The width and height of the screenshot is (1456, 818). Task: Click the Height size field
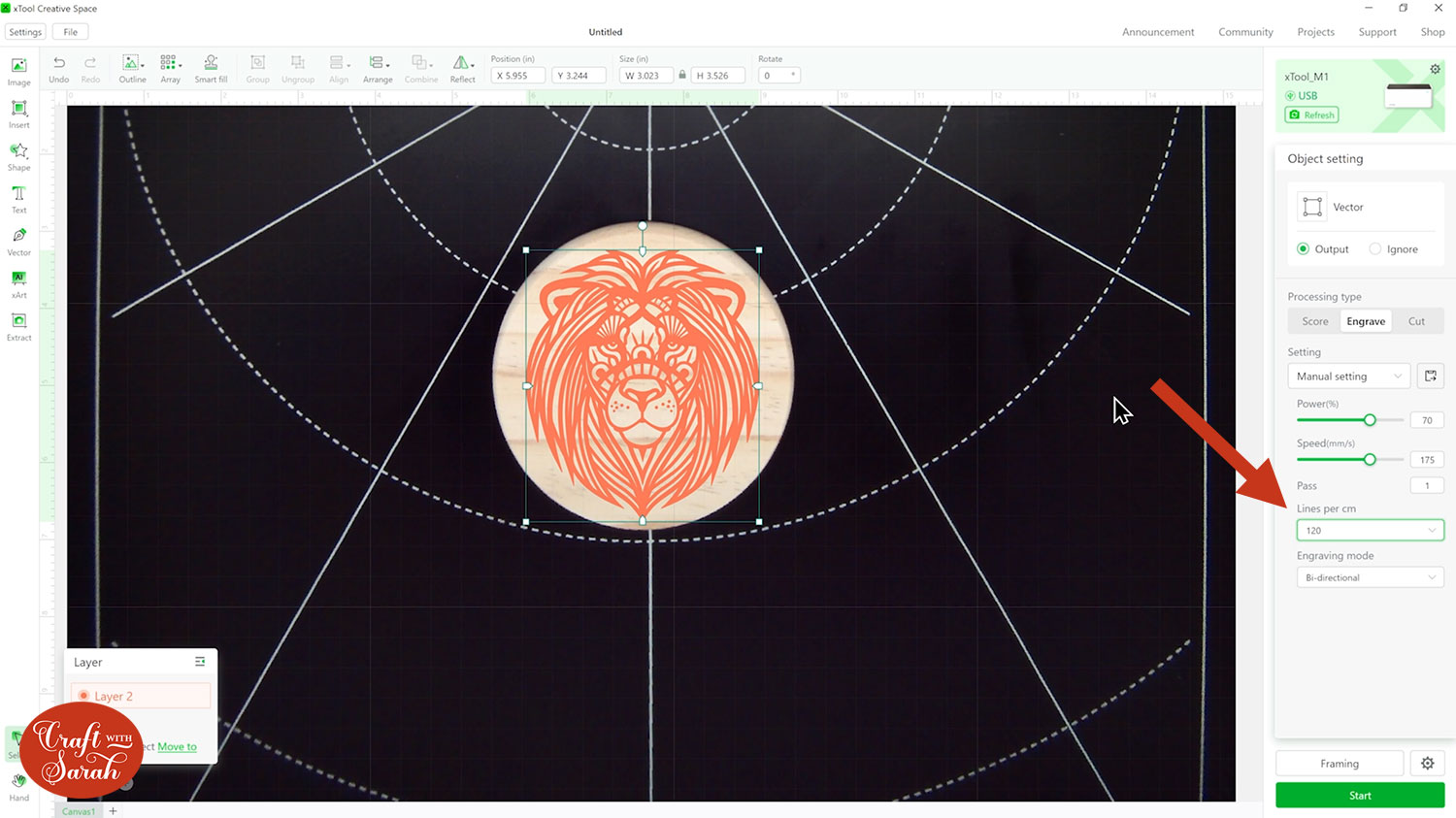[717, 75]
